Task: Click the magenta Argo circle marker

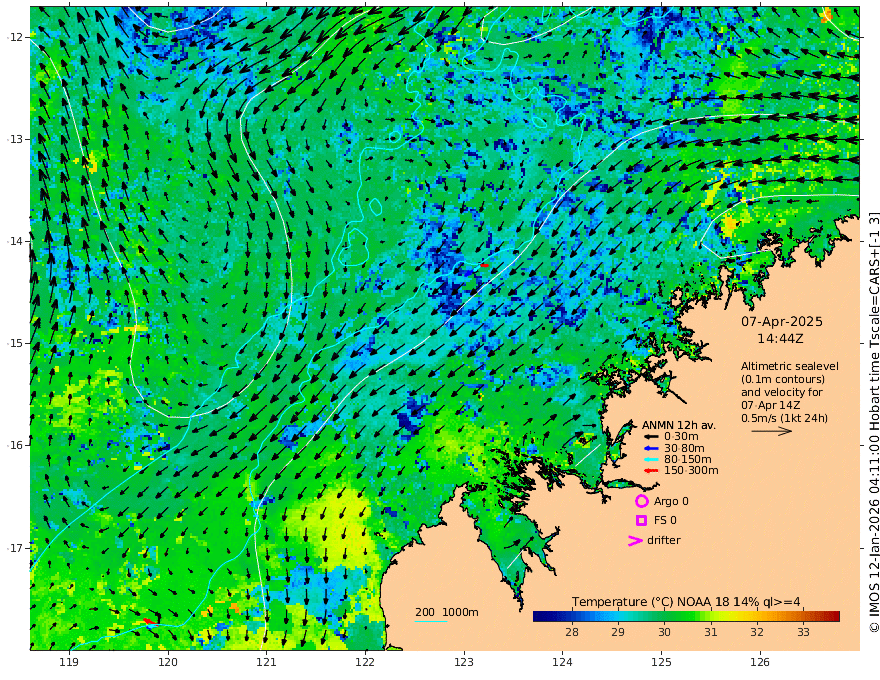Action: point(641,501)
